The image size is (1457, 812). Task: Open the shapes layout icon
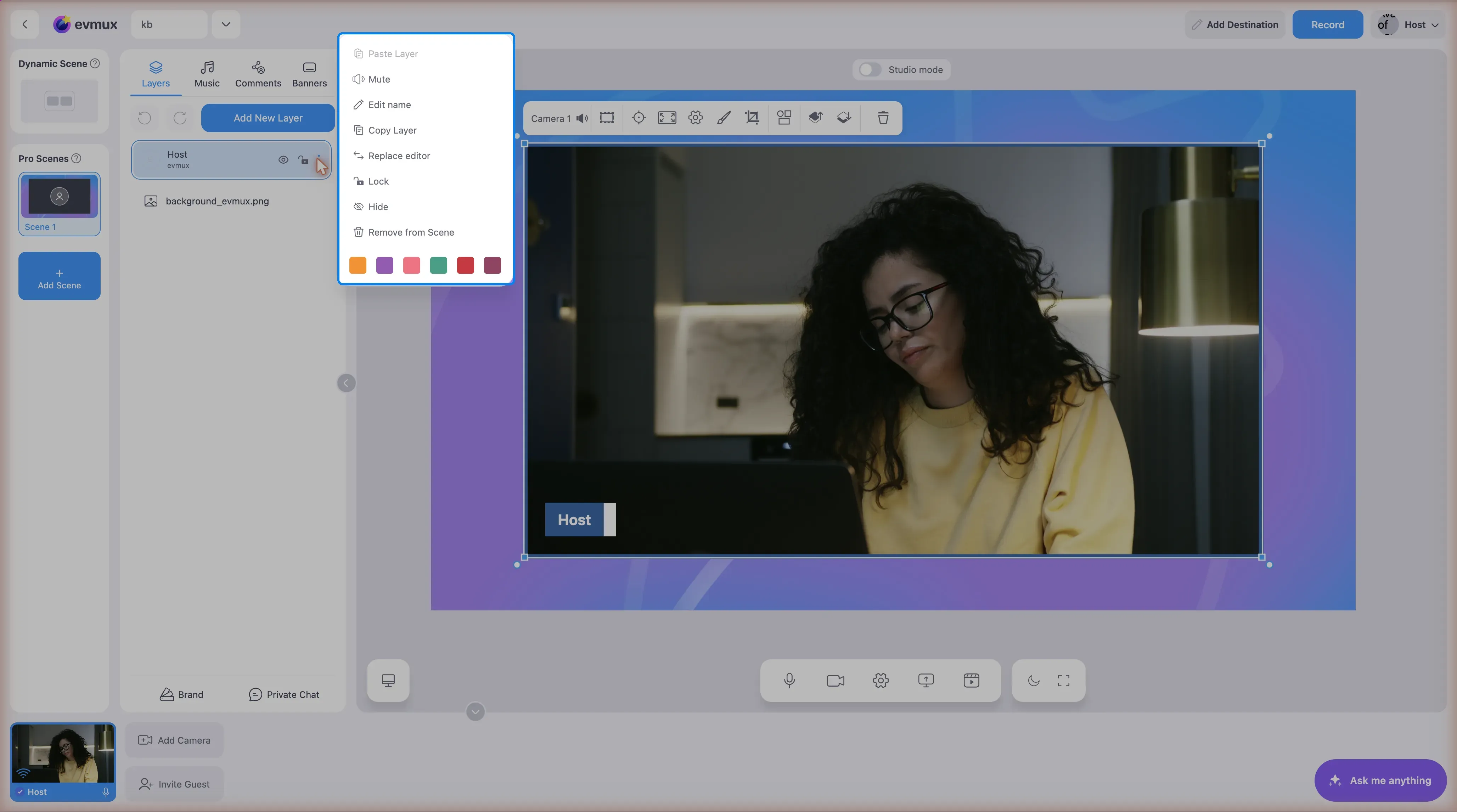click(784, 118)
